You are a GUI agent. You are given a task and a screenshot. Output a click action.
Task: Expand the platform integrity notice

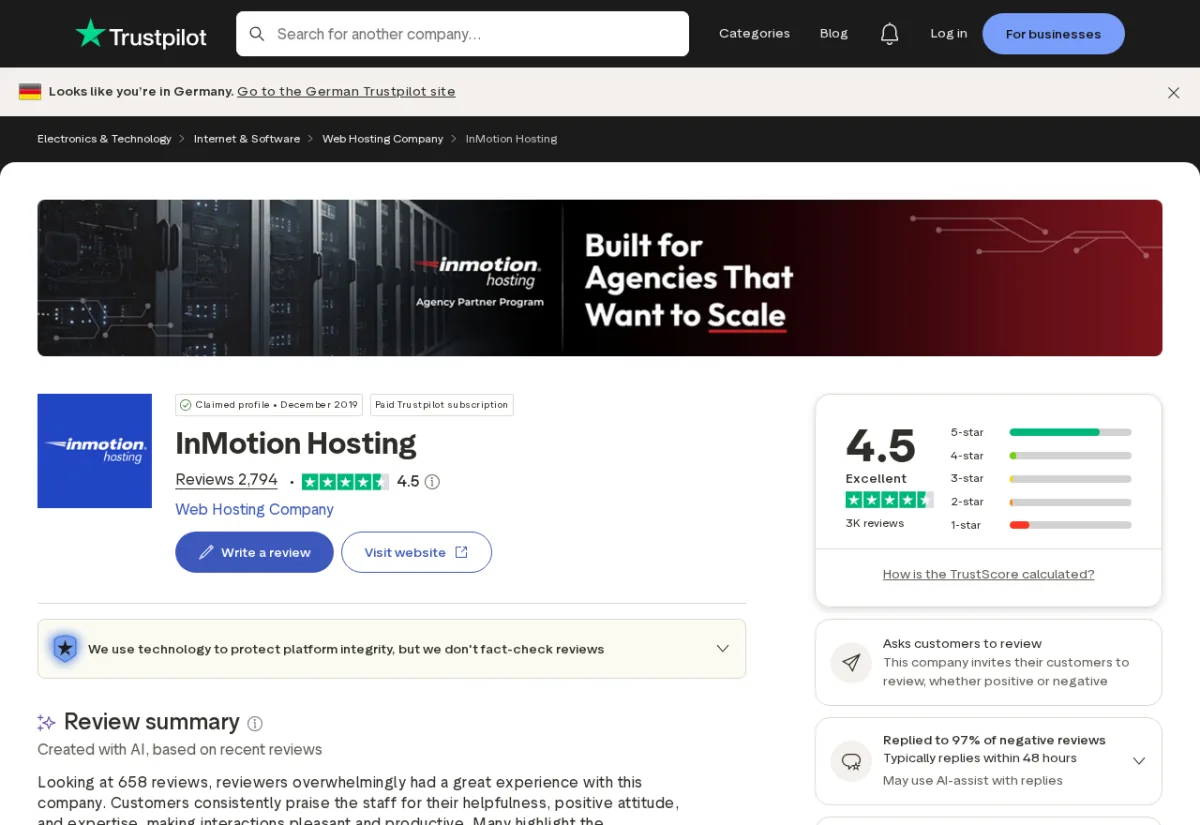click(x=722, y=649)
